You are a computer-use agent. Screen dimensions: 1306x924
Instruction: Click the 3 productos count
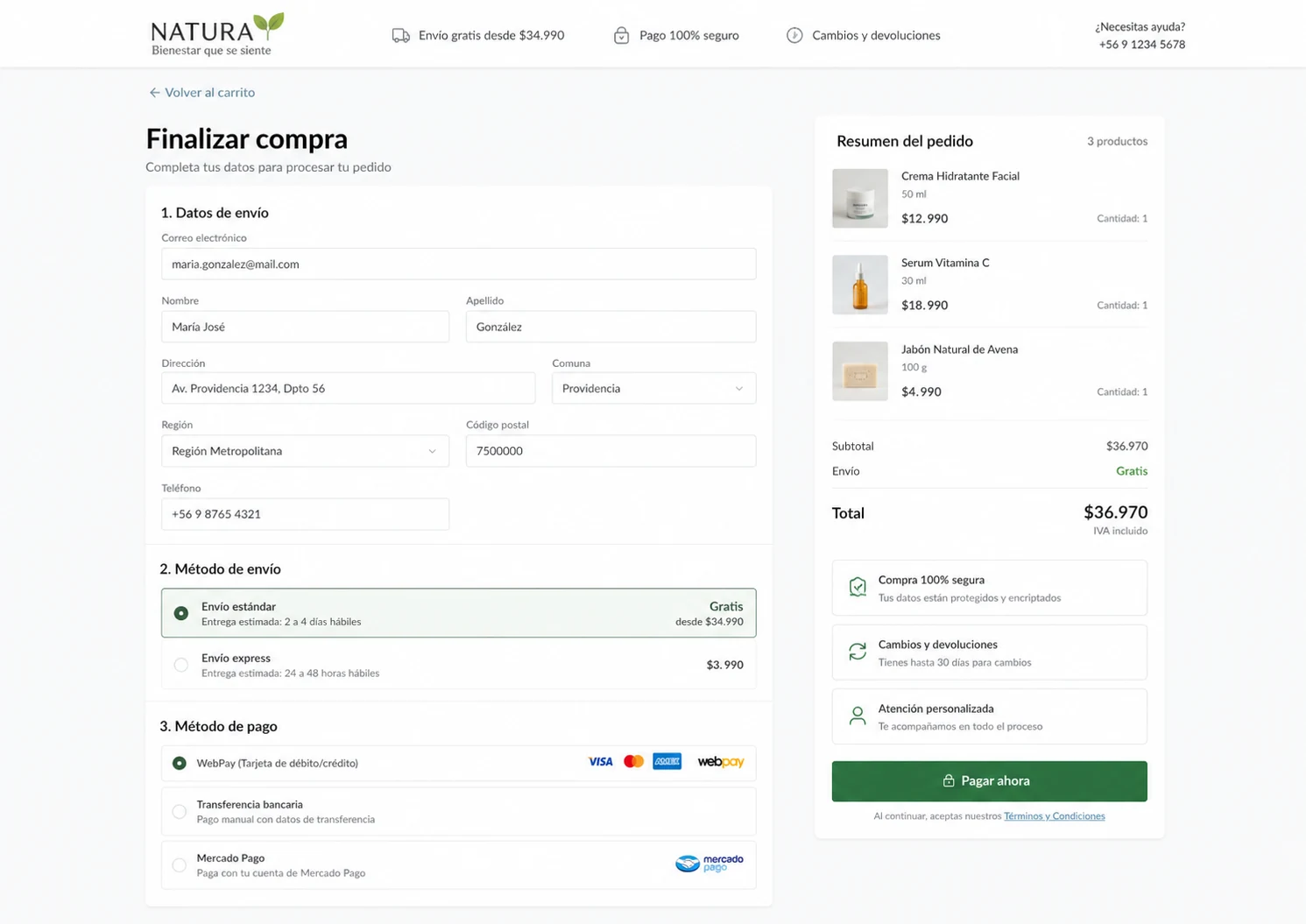coord(1117,142)
